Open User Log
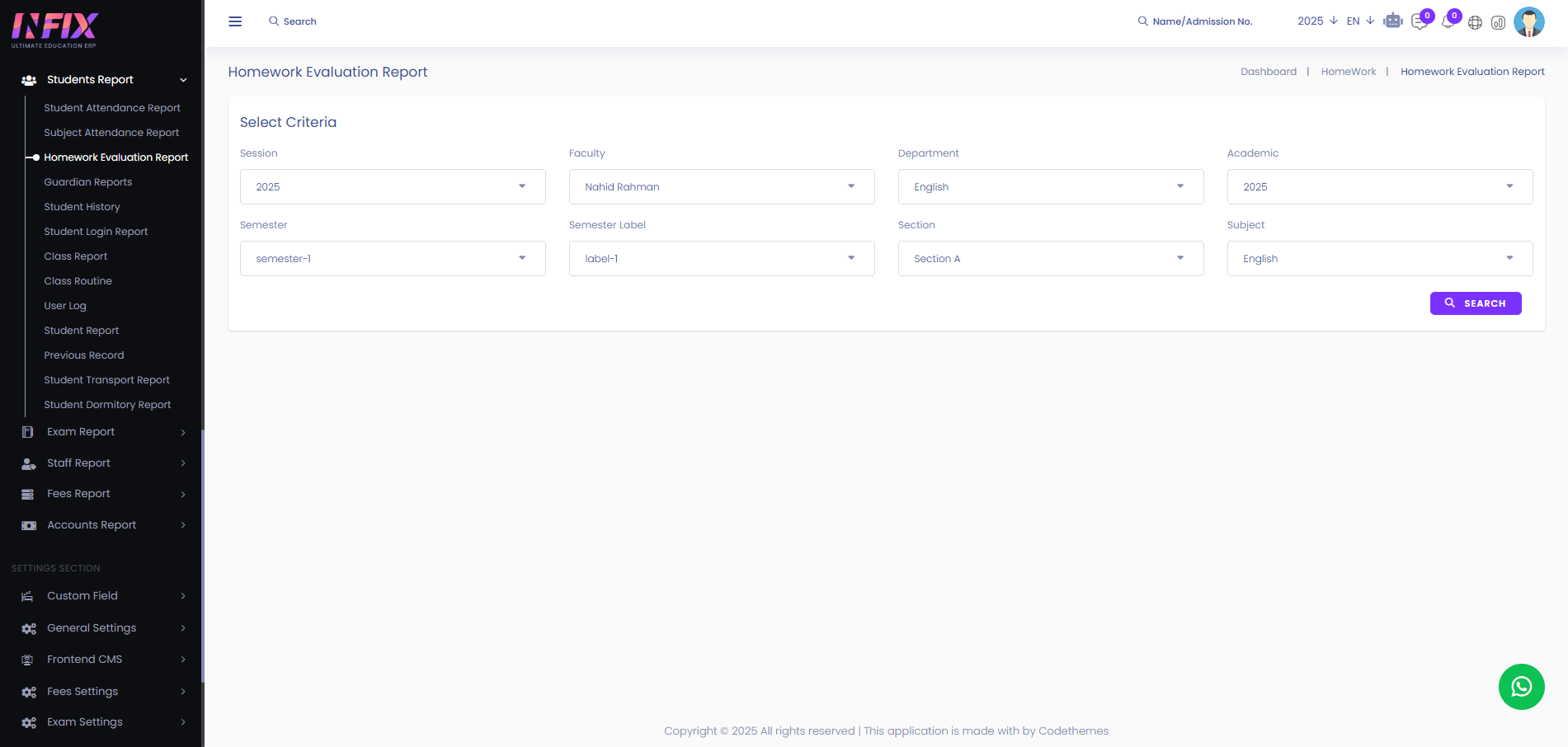The width and height of the screenshot is (1568, 747). (65, 306)
